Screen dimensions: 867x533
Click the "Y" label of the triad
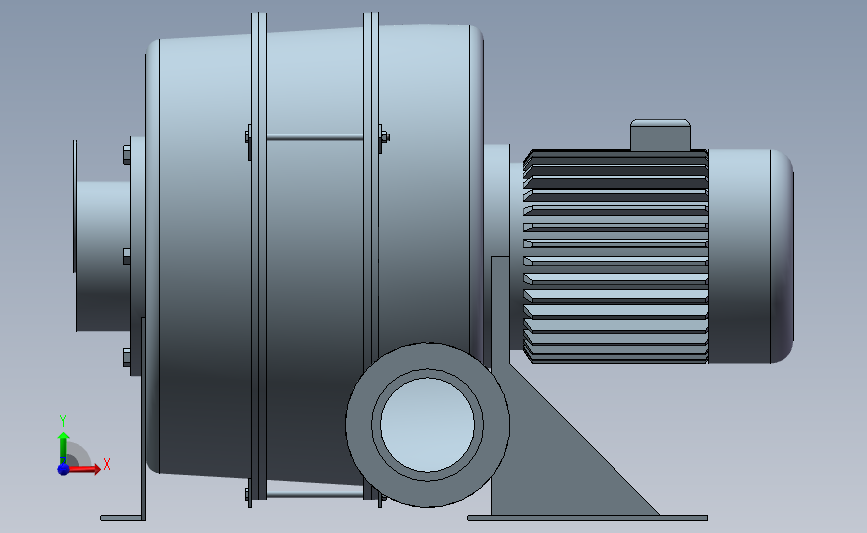pos(63,421)
